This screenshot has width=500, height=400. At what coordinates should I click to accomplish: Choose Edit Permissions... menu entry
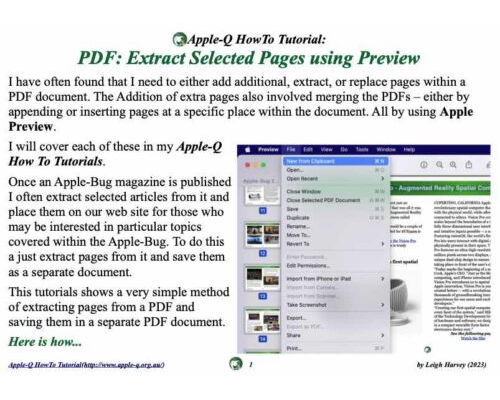click(x=336, y=266)
